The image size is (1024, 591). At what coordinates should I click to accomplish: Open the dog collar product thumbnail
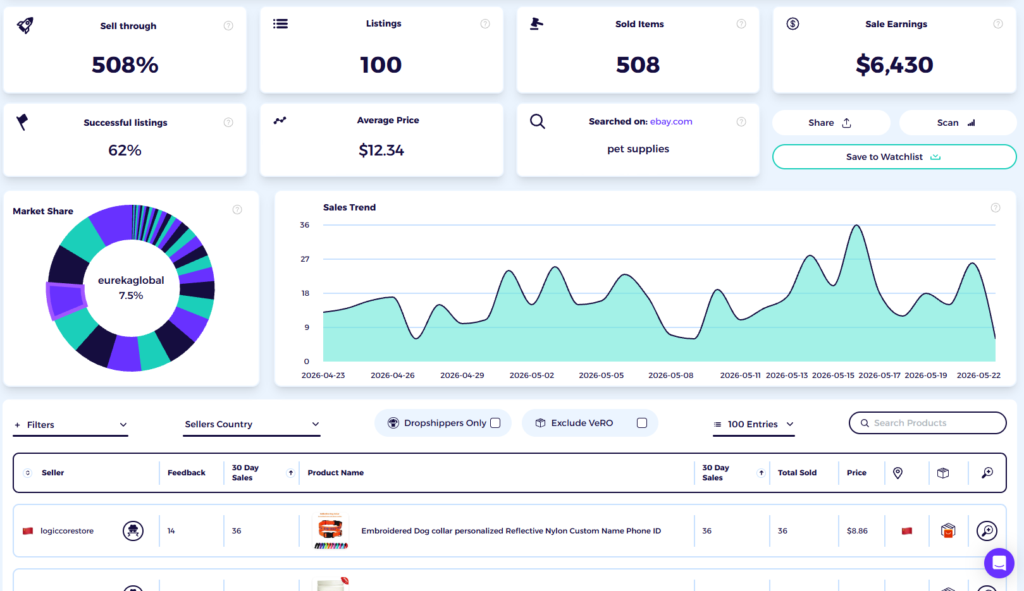[x=330, y=530]
